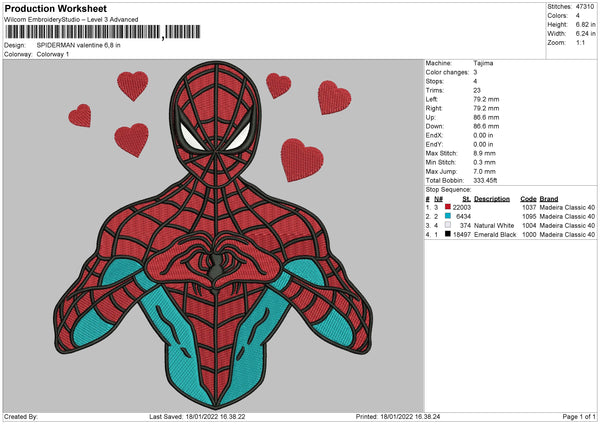
Task: Click the underlined Description column header
Action: 491,198
